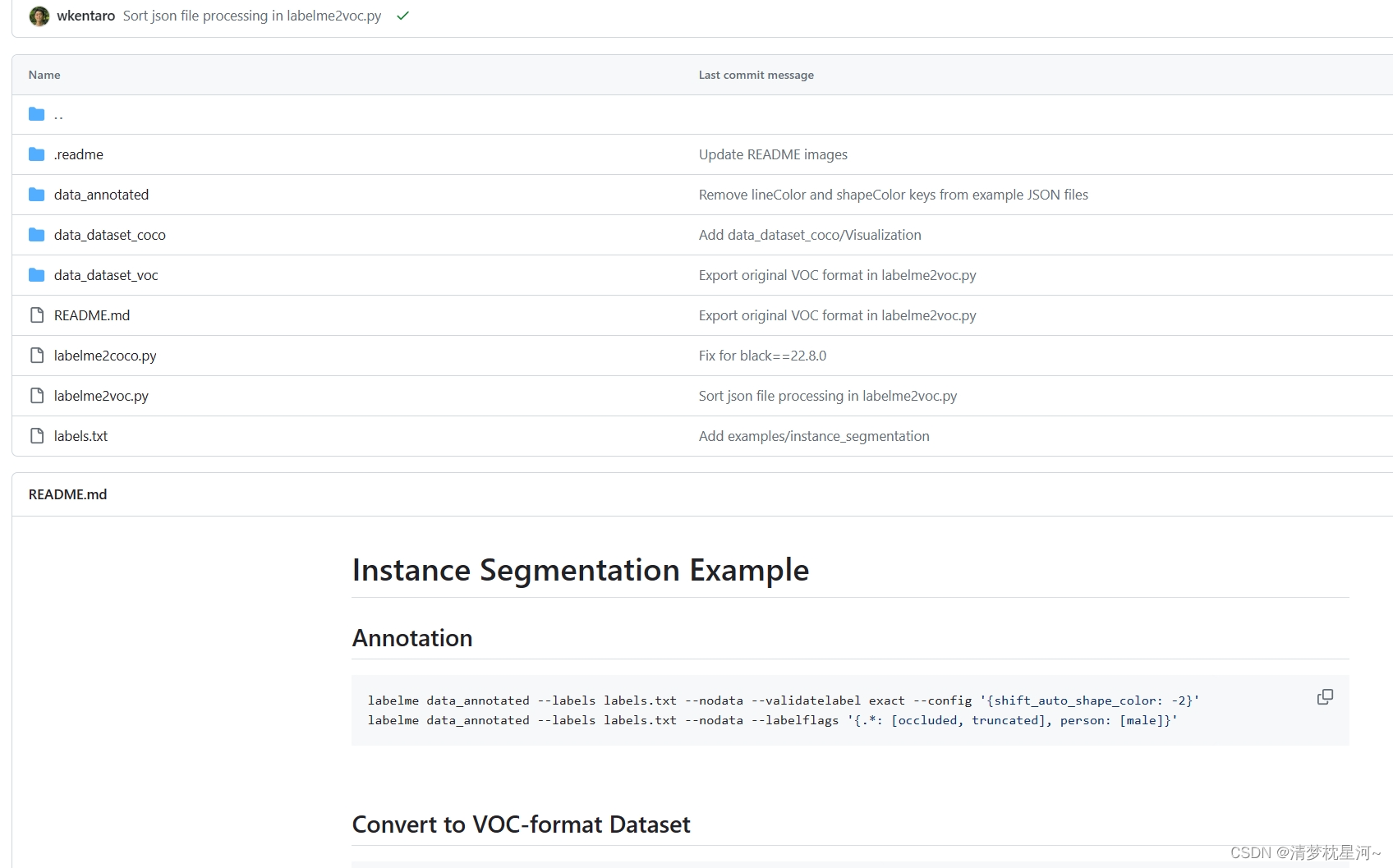
Task: Open 'Add data_dataset_coco/Visualization' commit message
Action: tap(809, 235)
